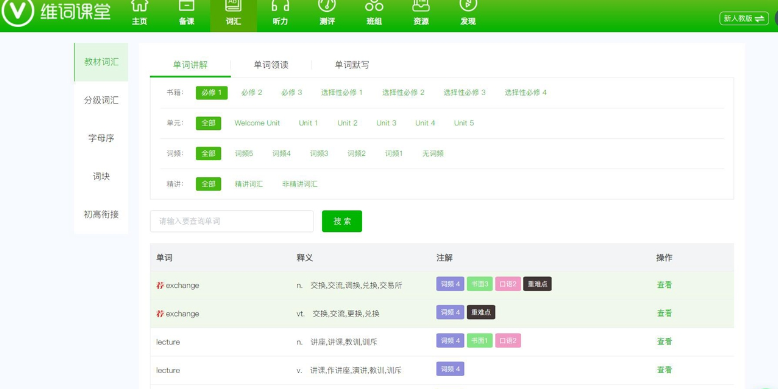778x389 pixels.
Task: Click the green 搜索 button
Action: click(x=342, y=221)
